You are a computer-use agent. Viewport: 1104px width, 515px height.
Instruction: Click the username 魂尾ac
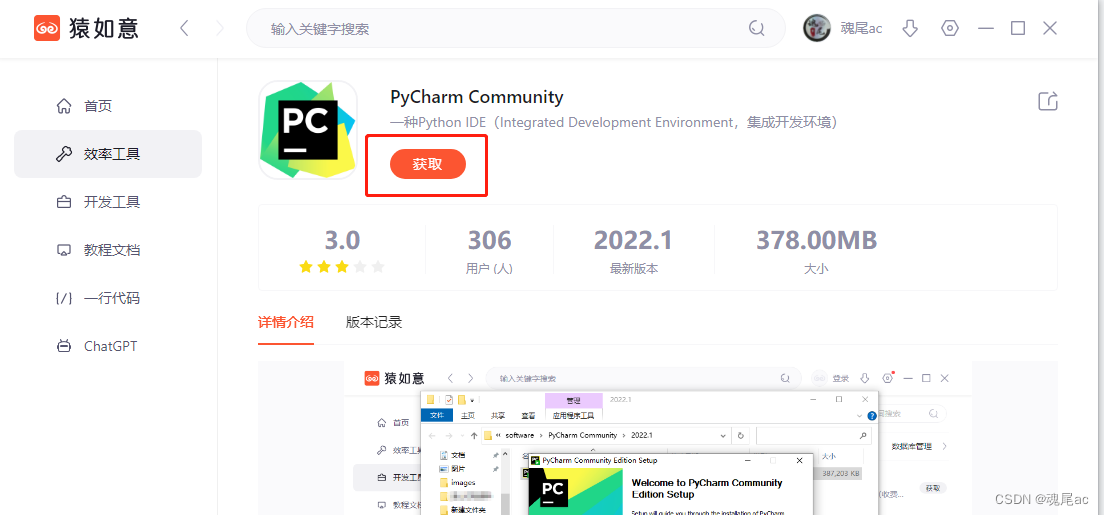pyautogui.click(x=861, y=28)
